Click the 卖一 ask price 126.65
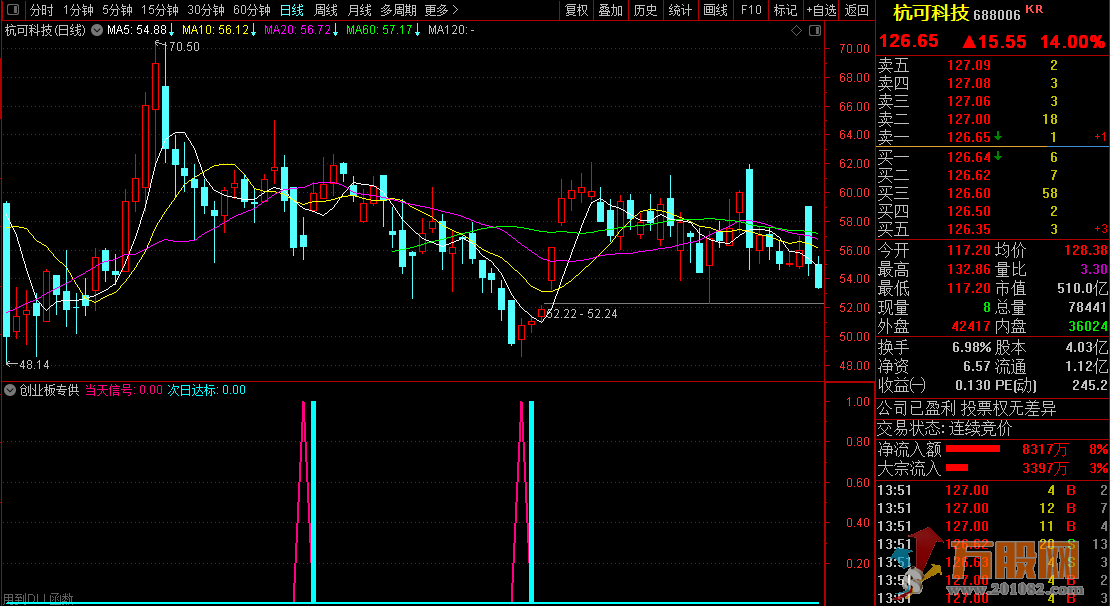This screenshot has width=1110, height=606. (x=969, y=137)
